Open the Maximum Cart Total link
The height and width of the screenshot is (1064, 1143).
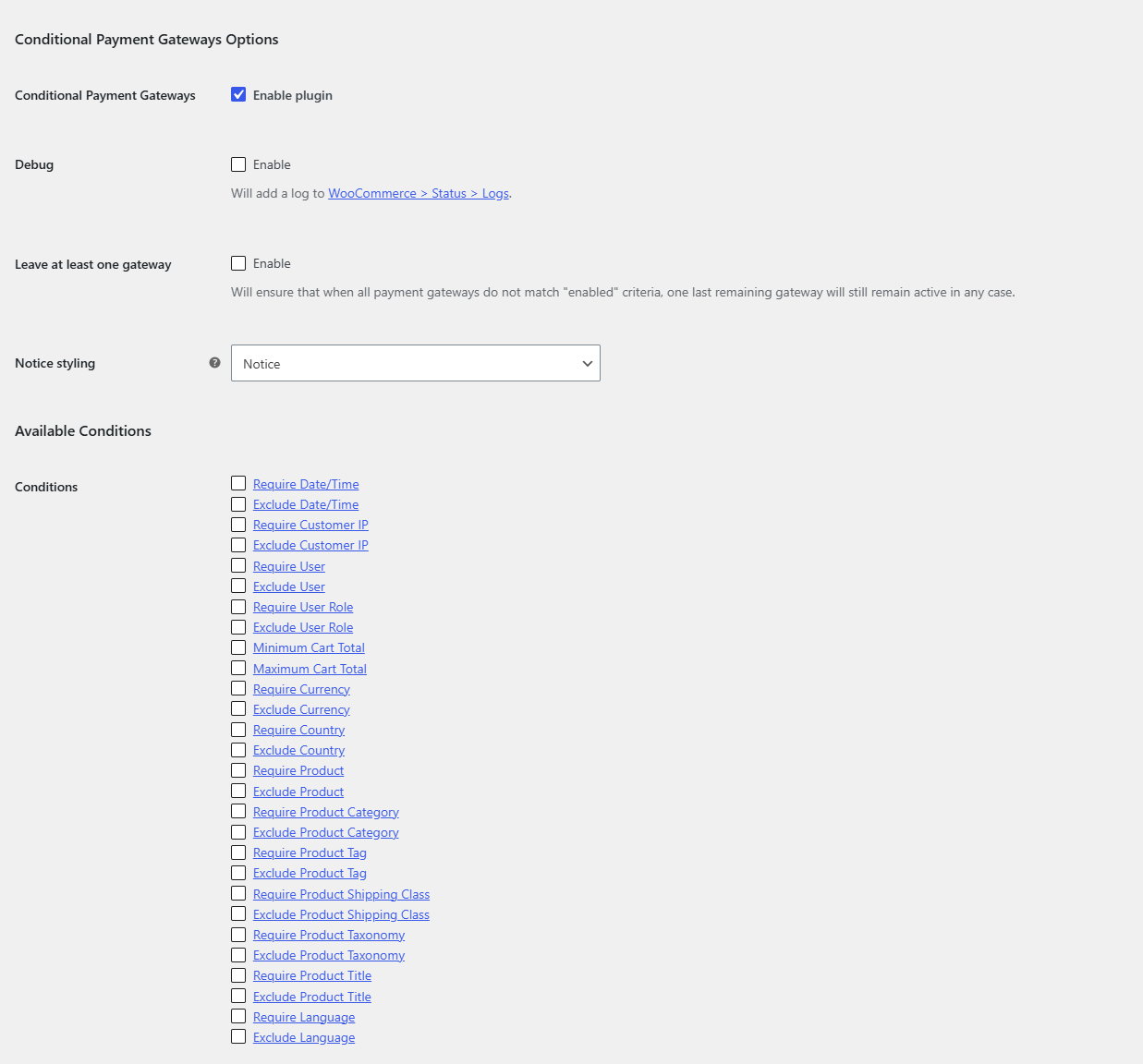[310, 669]
